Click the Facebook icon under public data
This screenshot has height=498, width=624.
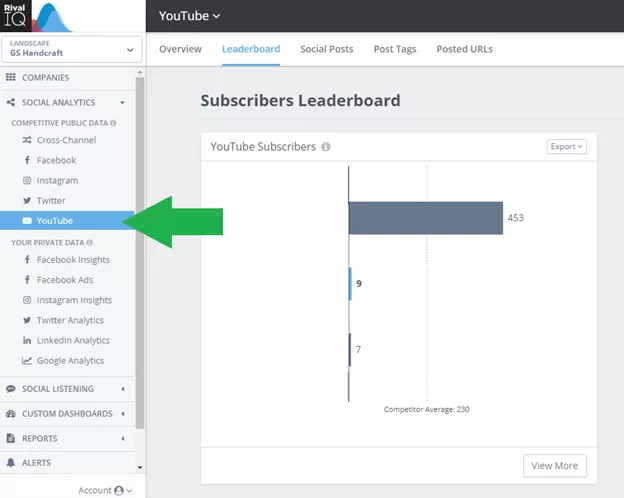coord(27,160)
